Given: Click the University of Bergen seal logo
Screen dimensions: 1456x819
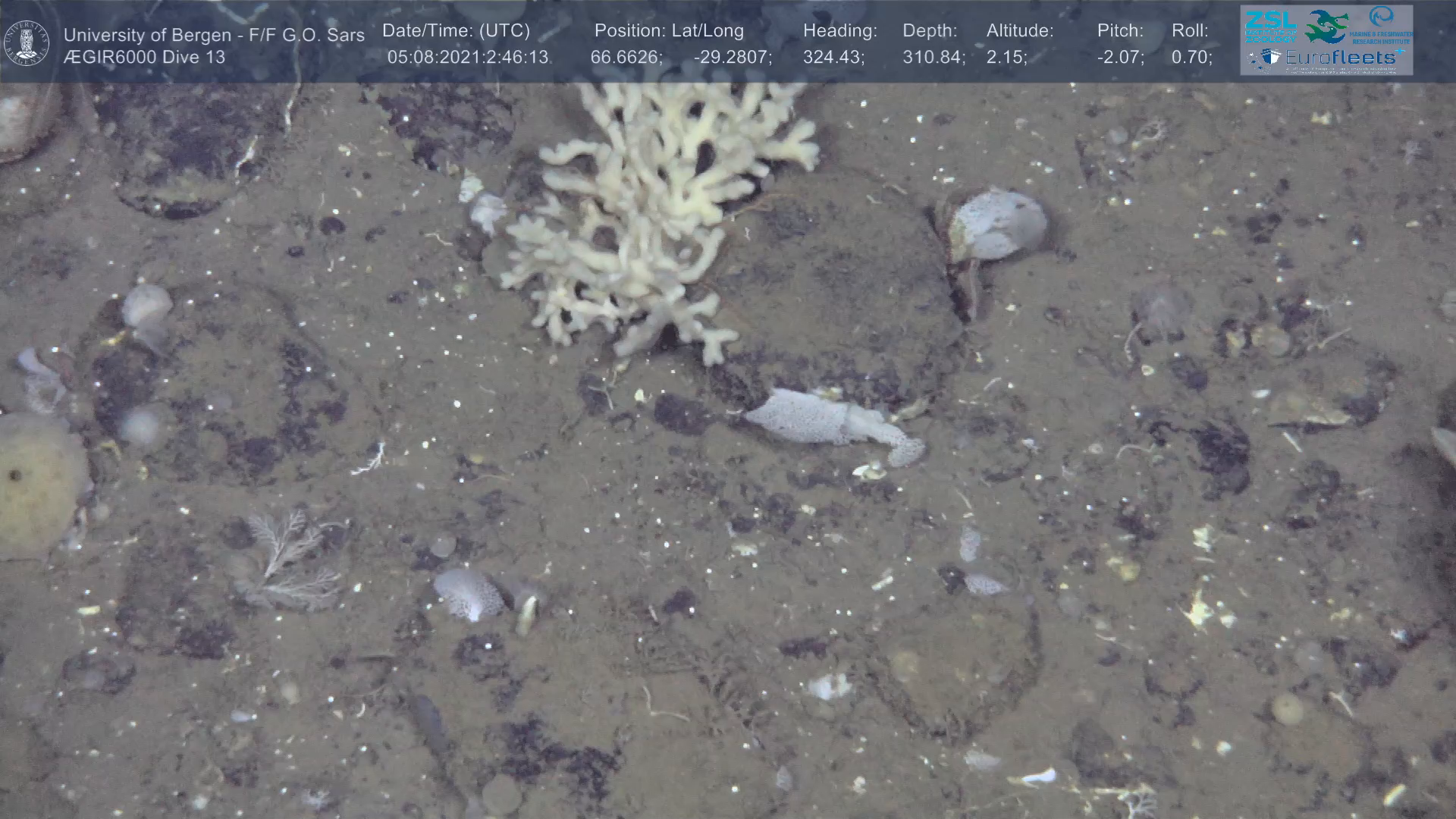Looking at the screenshot, I should pyautogui.click(x=27, y=43).
